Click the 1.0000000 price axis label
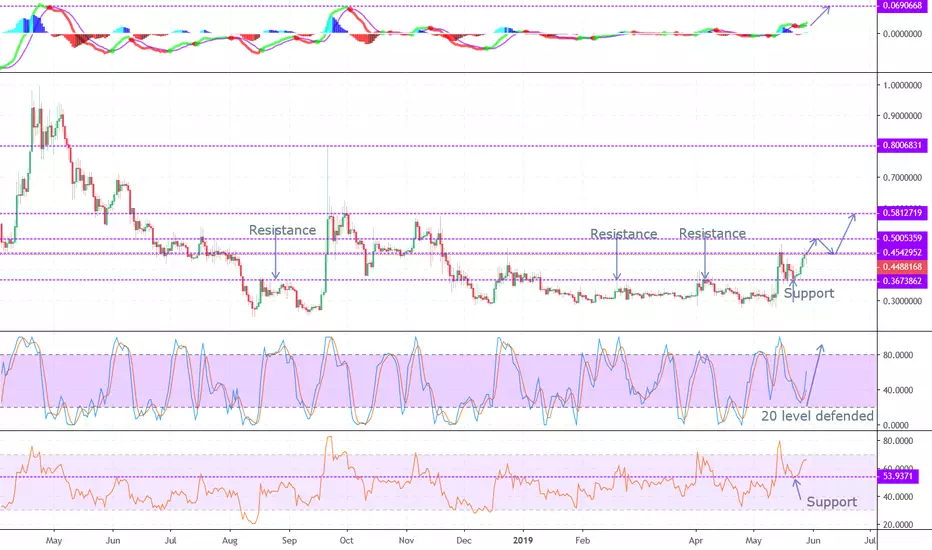This screenshot has width=932, height=550. pos(902,86)
